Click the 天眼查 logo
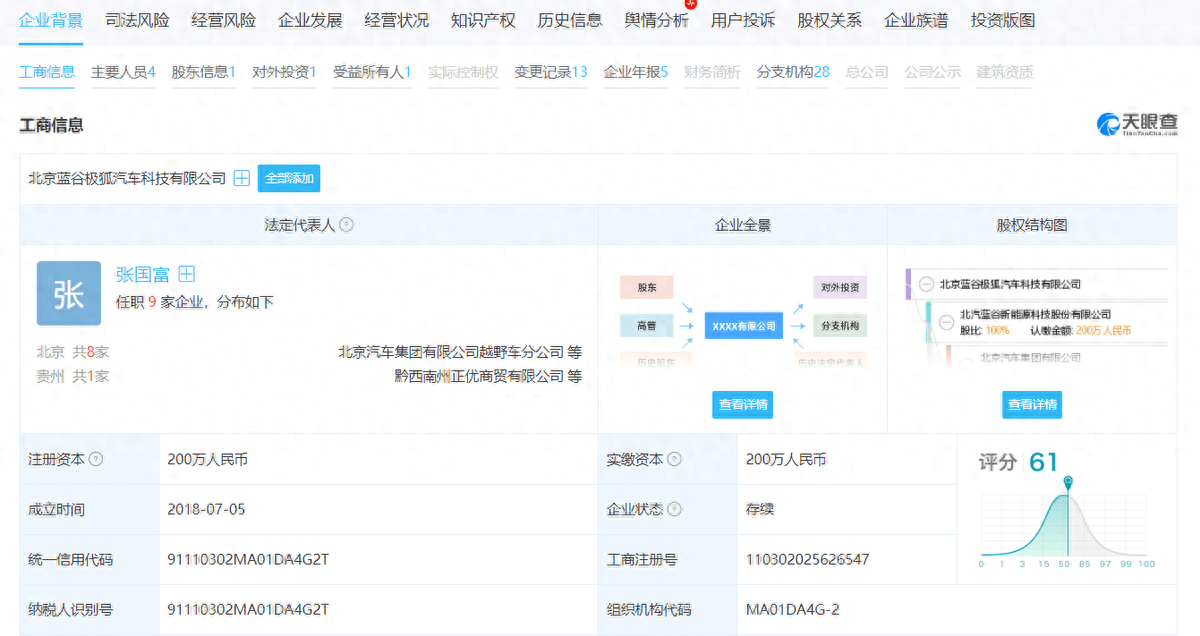 point(1136,124)
